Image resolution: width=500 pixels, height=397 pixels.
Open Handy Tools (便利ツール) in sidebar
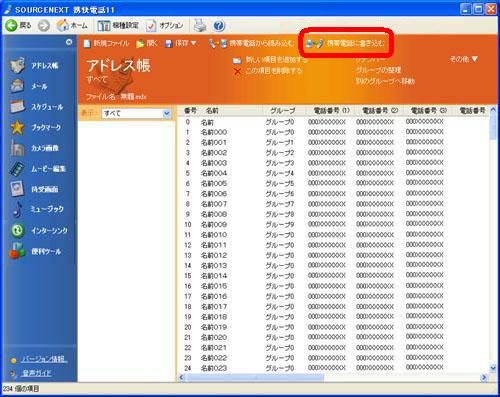pos(35,251)
